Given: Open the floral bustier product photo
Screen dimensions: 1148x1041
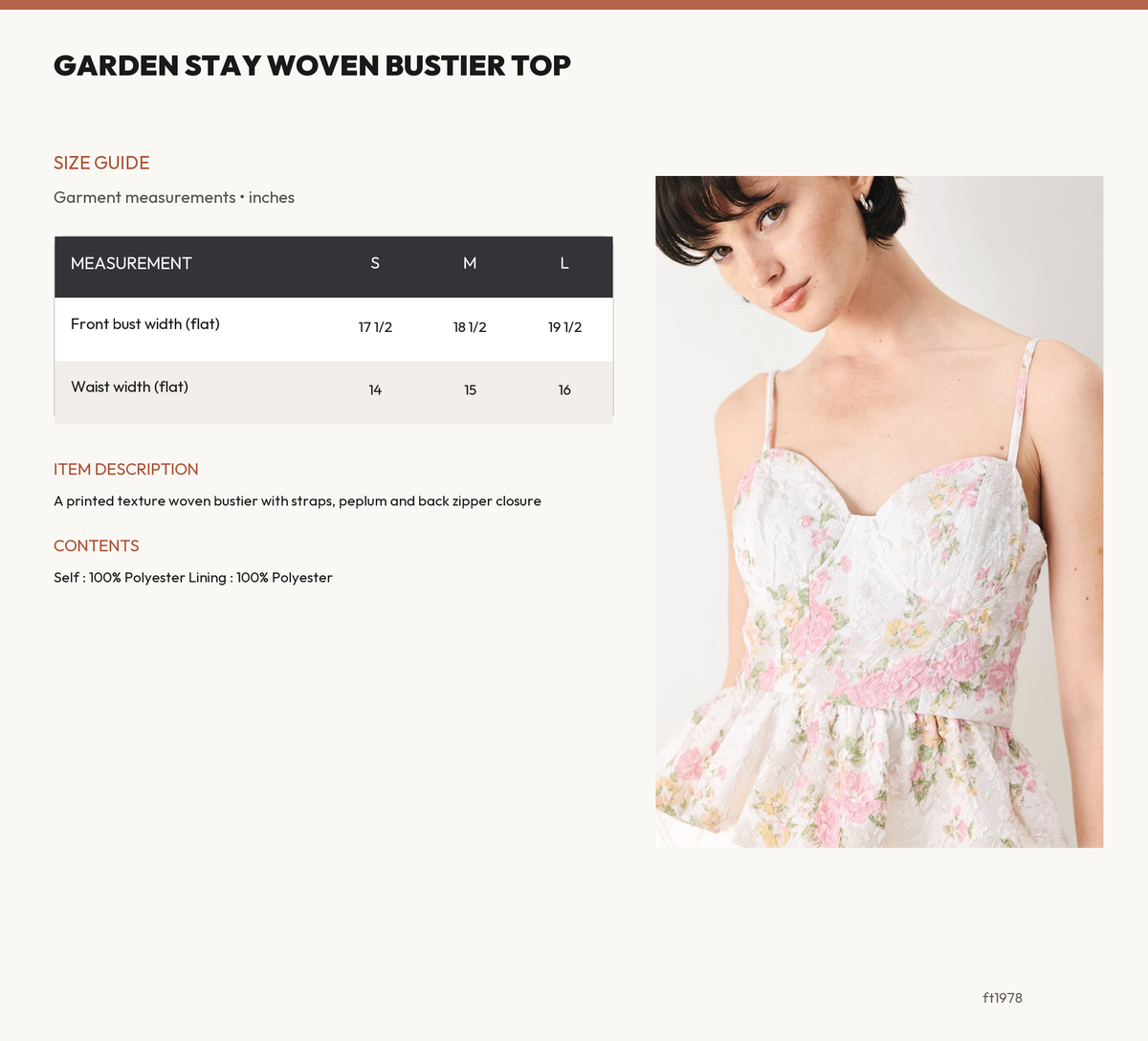Looking at the screenshot, I should click(879, 512).
